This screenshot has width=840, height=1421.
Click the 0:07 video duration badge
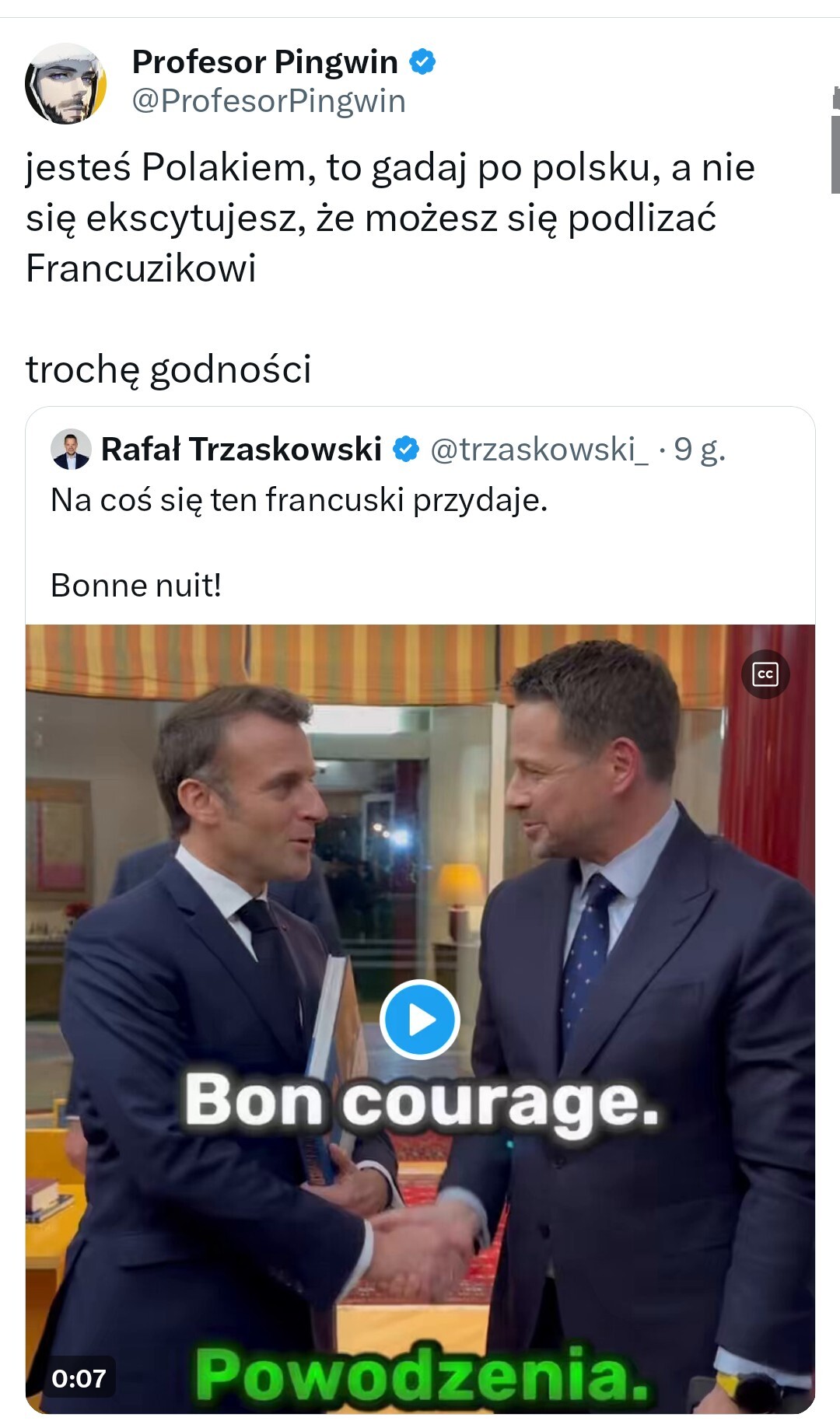click(x=79, y=1378)
